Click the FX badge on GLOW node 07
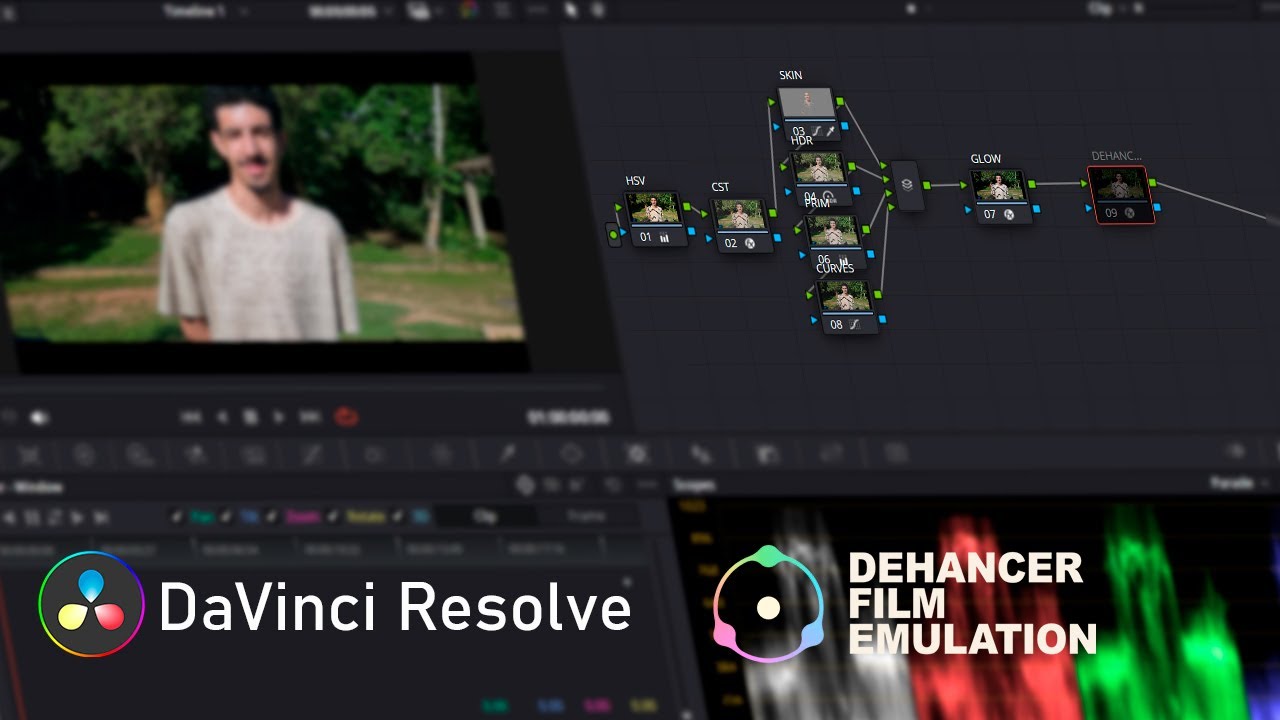 pos(1009,214)
